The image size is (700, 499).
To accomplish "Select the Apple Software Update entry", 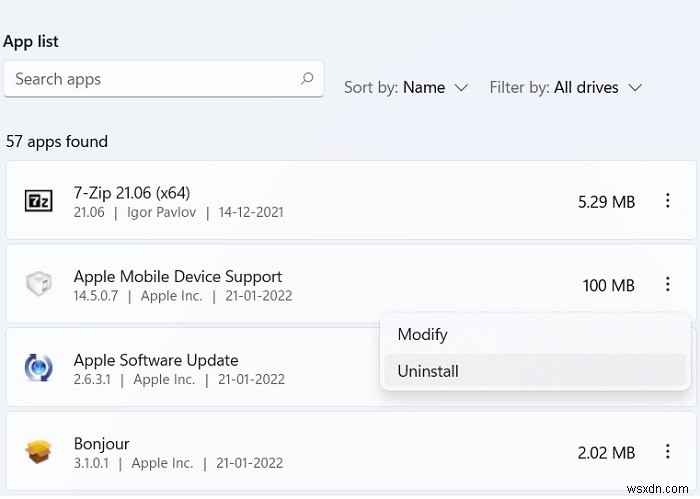I will coord(156,360).
